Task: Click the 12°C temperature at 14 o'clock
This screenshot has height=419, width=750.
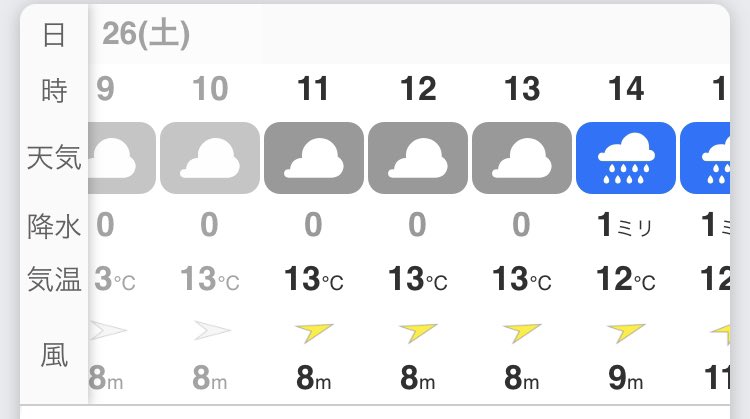Action: pyautogui.click(x=626, y=279)
